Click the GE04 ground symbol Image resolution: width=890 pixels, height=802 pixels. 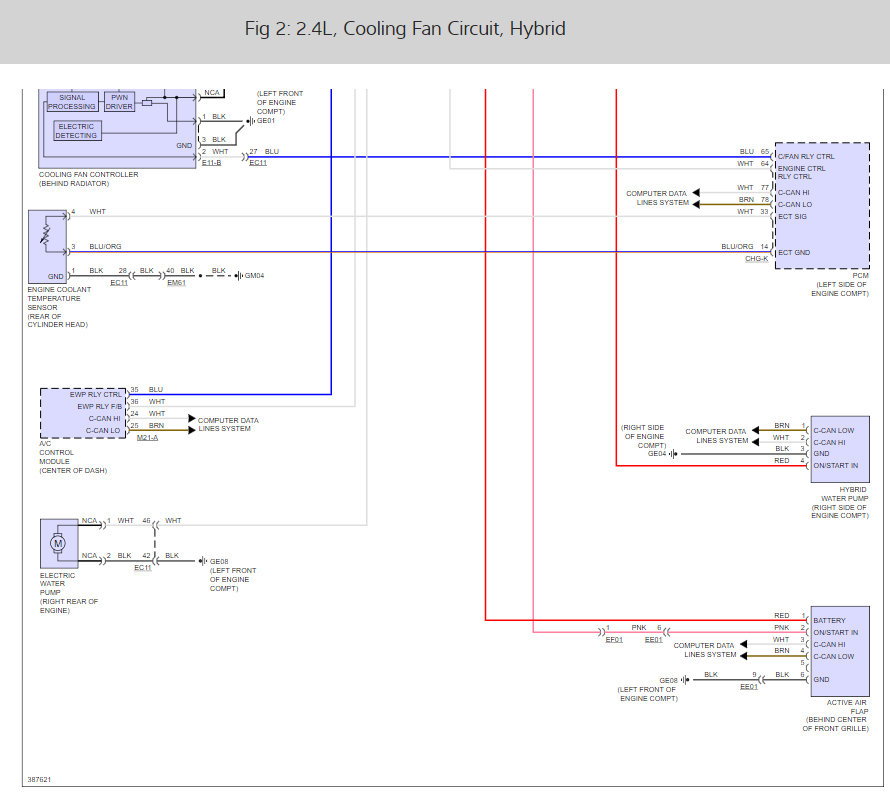(x=673, y=454)
